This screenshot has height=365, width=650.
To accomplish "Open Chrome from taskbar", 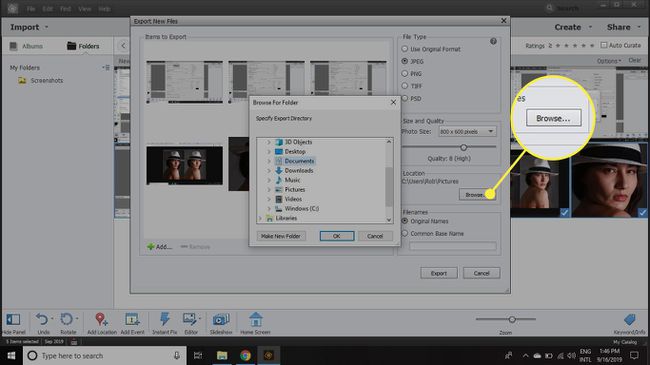I will click(245, 355).
